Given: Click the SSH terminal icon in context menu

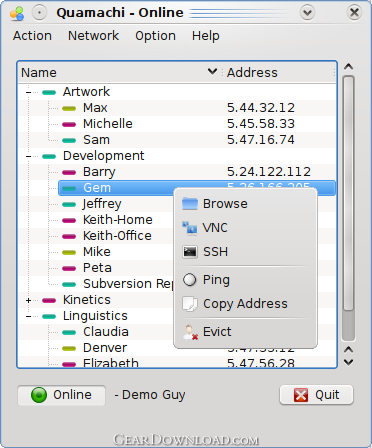Looking at the screenshot, I should (x=190, y=252).
